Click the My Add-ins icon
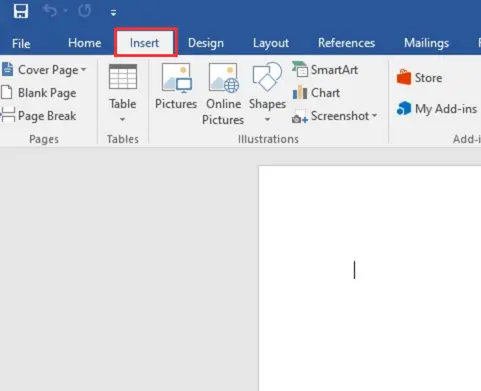Screen dimensions: 481x391 click(x=404, y=108)
